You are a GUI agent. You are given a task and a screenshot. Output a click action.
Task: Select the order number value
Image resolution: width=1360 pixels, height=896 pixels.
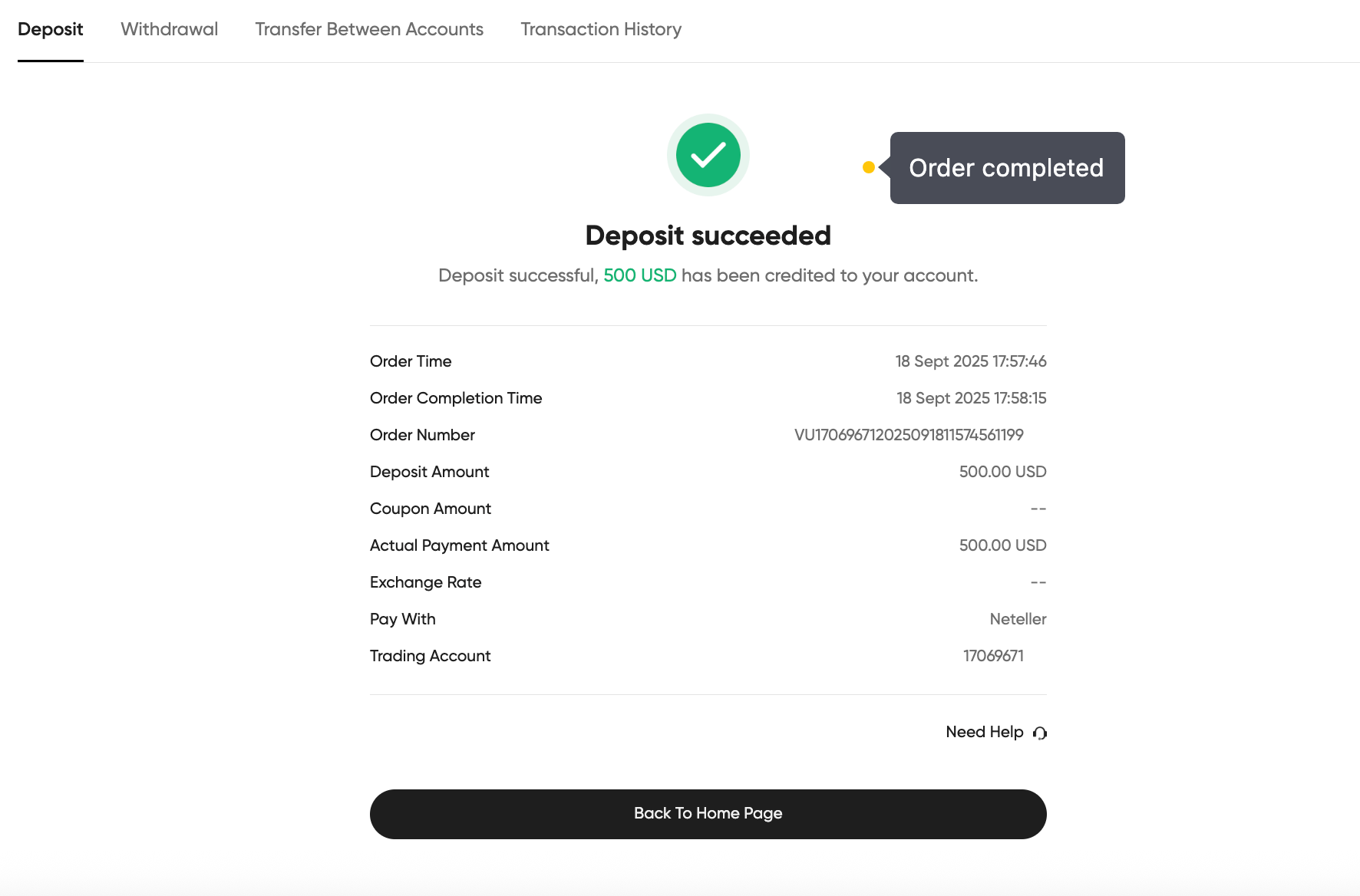click(x=909, y=435)
